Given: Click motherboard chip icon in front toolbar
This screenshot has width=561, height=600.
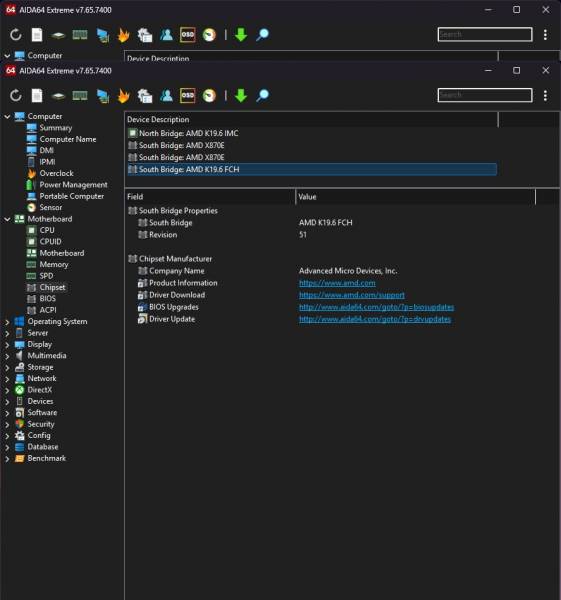Looking at the screenshot, I should tap(58, 96).
